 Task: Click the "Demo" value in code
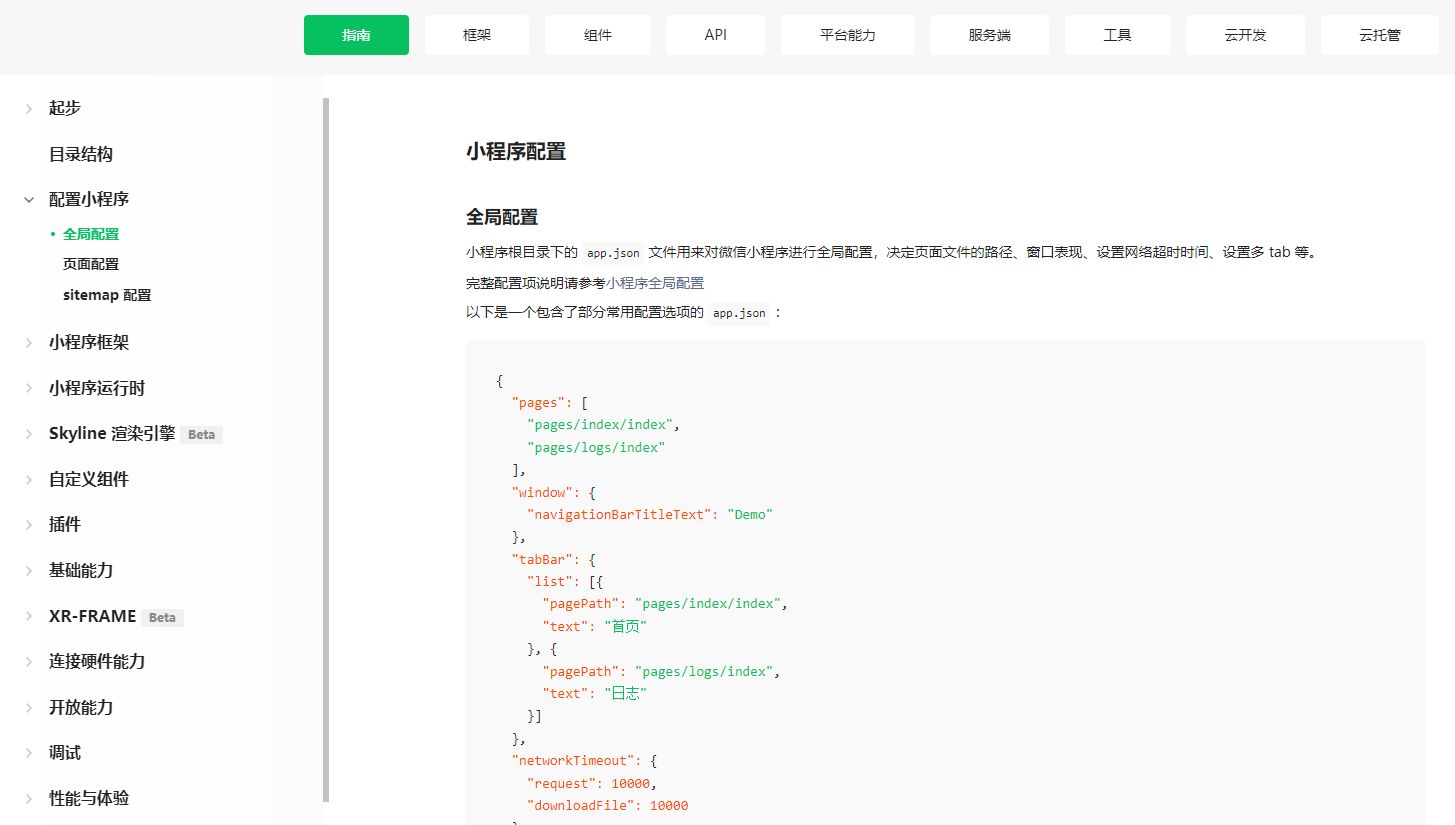click(x=750, y=514)
